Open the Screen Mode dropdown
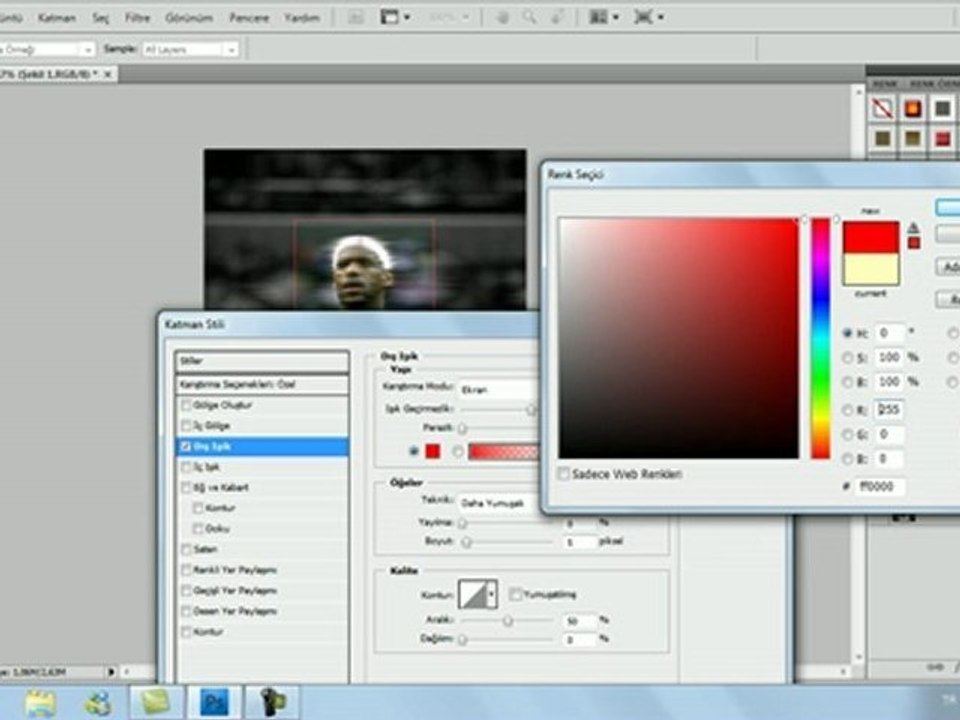Image resolution: width=960 pixels, height=720 pixels. pyautogui.click(x=649, y=17)
